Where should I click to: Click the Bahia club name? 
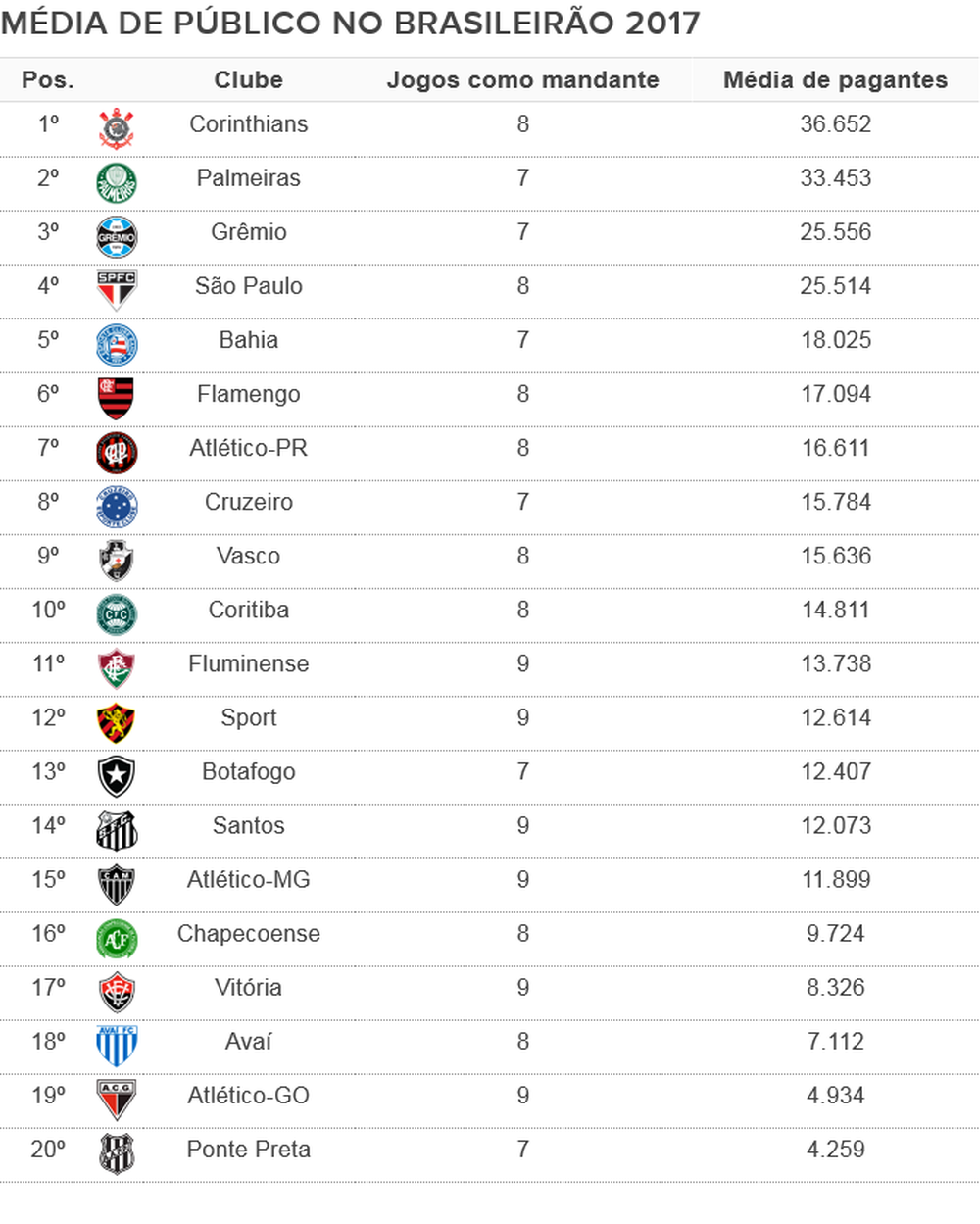[249, 340]
